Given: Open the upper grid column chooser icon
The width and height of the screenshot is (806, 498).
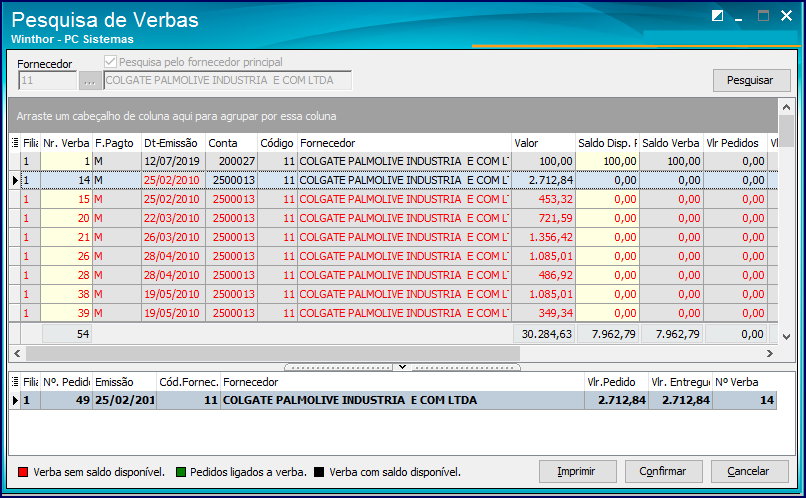Looking at the screenshot, I should coord(15,143).
